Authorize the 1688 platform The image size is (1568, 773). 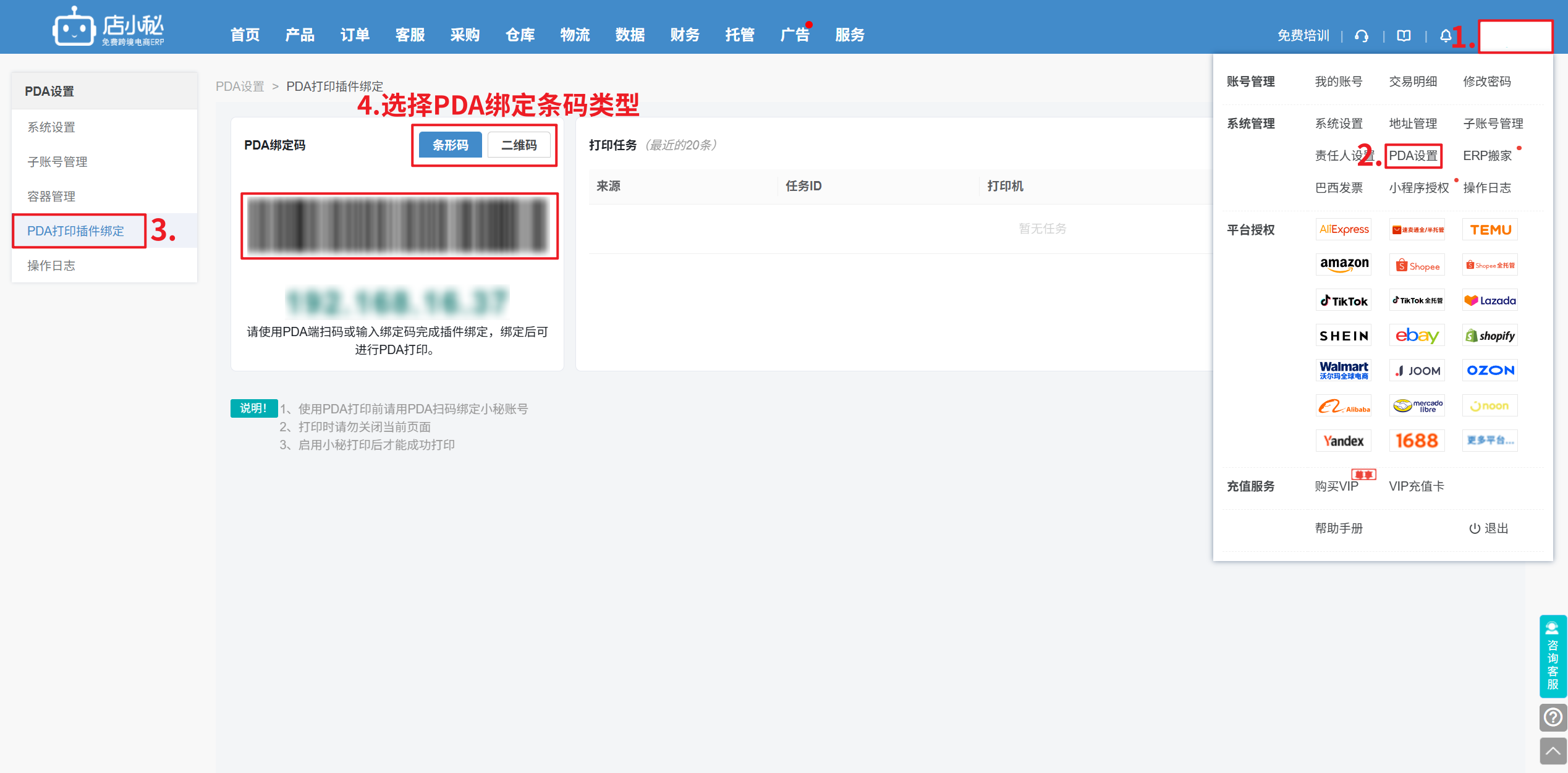(1417, 441)
